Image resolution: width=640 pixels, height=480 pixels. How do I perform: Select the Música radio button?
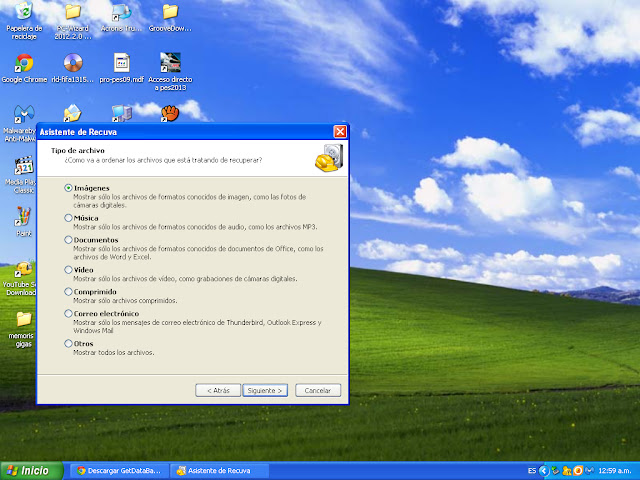[x=68, y=218]
